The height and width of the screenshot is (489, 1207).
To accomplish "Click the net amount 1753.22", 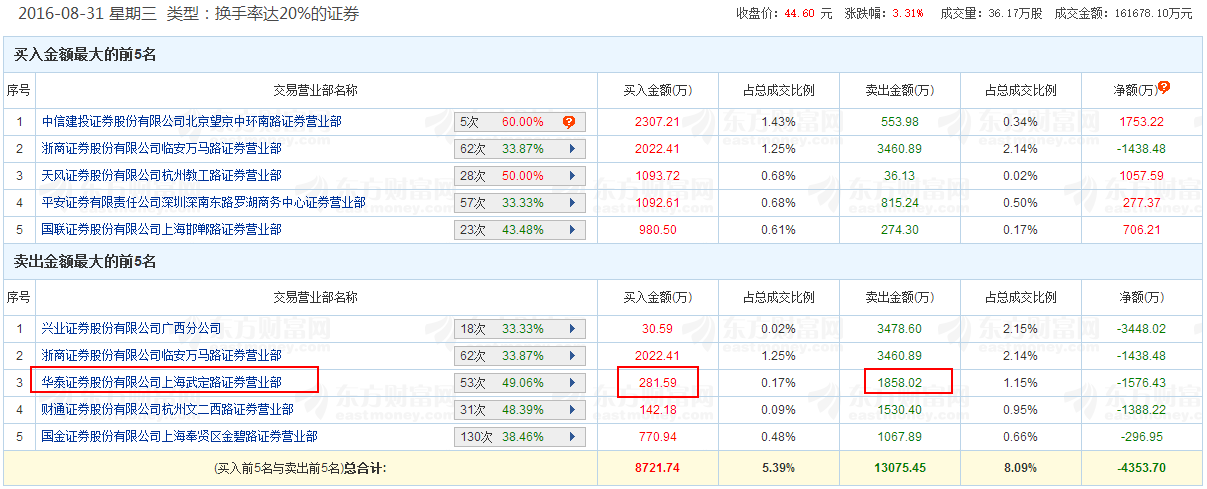I will click(1142, 122).
